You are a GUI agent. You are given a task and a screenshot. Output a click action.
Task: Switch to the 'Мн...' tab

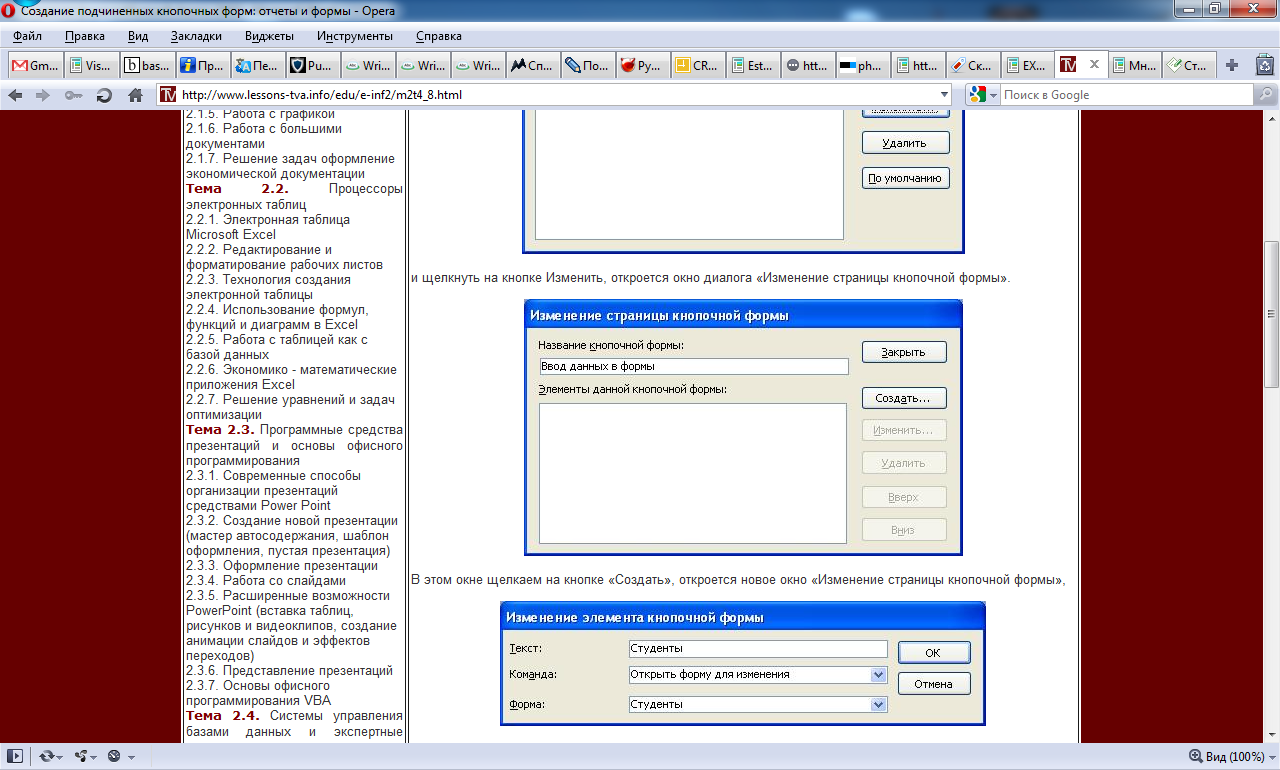click(1135, 66)
